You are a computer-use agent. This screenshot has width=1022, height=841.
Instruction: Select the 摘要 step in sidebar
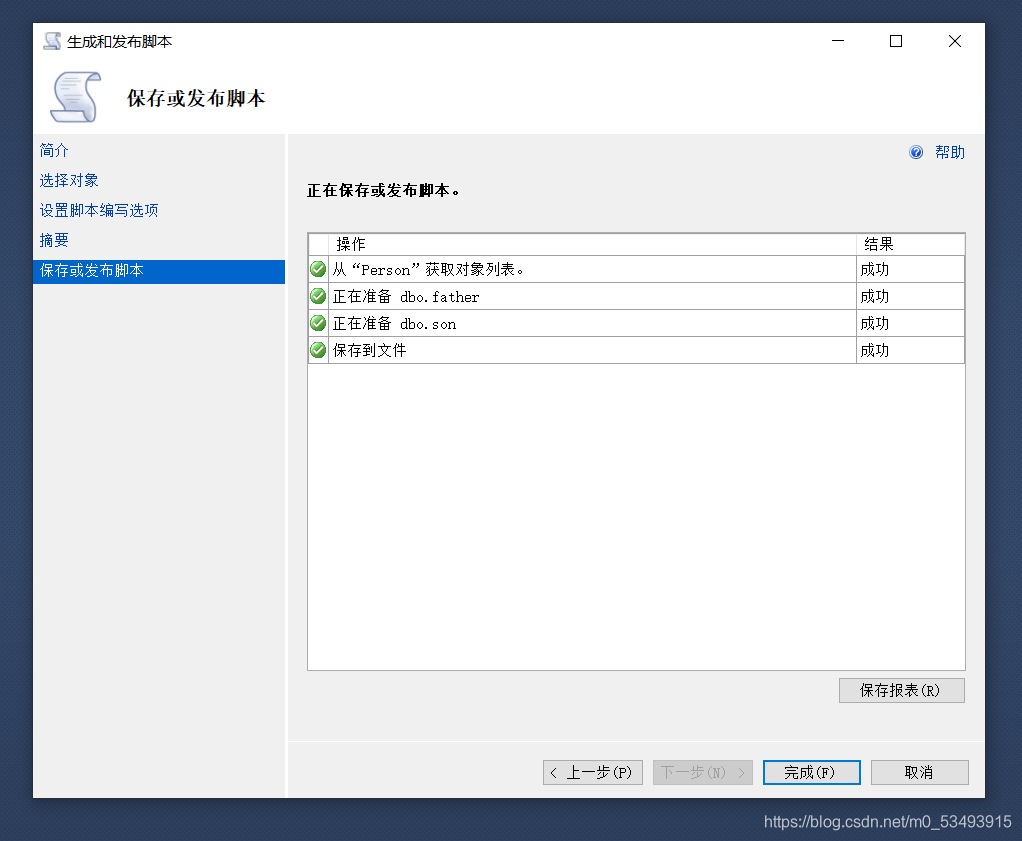click(54, 240)
